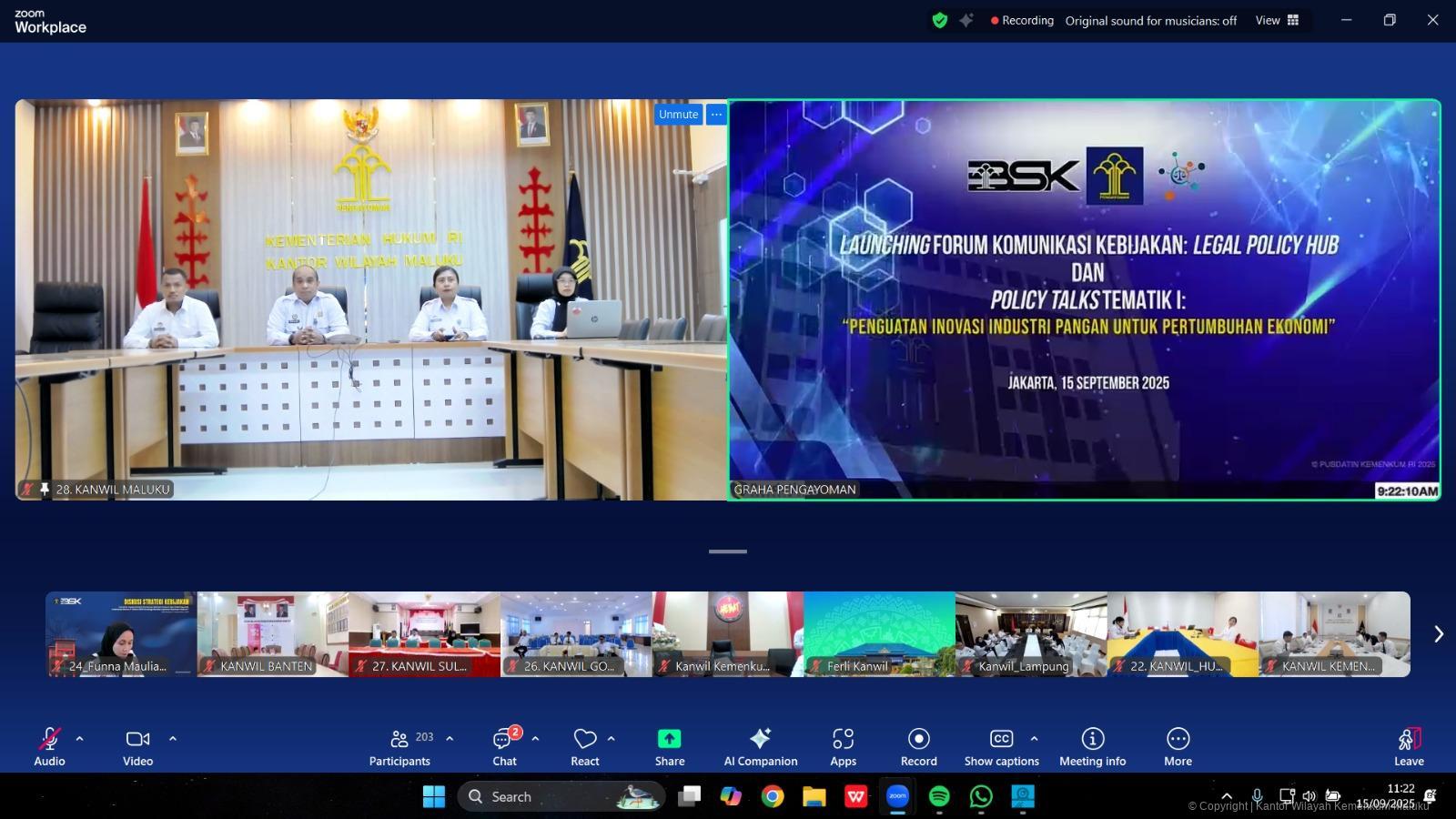Open options menu on Kanwil Maluku video
Viewport: 1456px width, 819px height.
pos(716,115)
